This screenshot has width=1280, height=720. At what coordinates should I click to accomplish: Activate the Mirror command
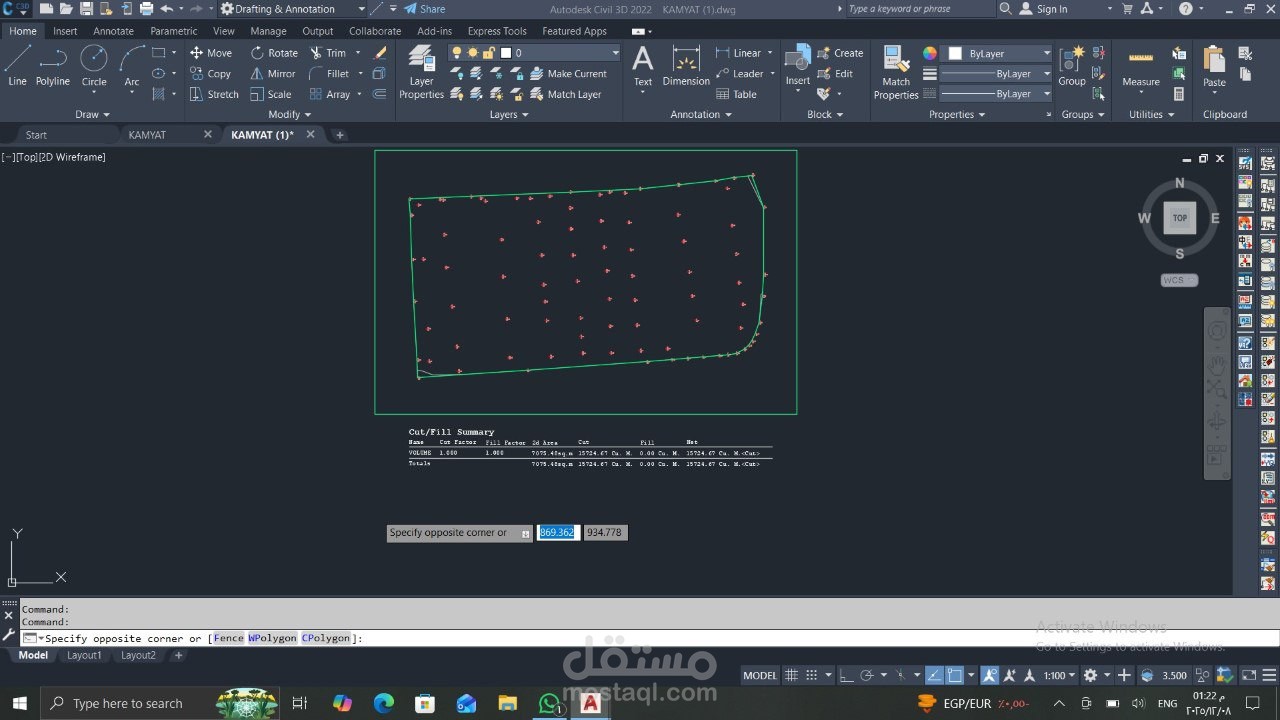point(273,74)
